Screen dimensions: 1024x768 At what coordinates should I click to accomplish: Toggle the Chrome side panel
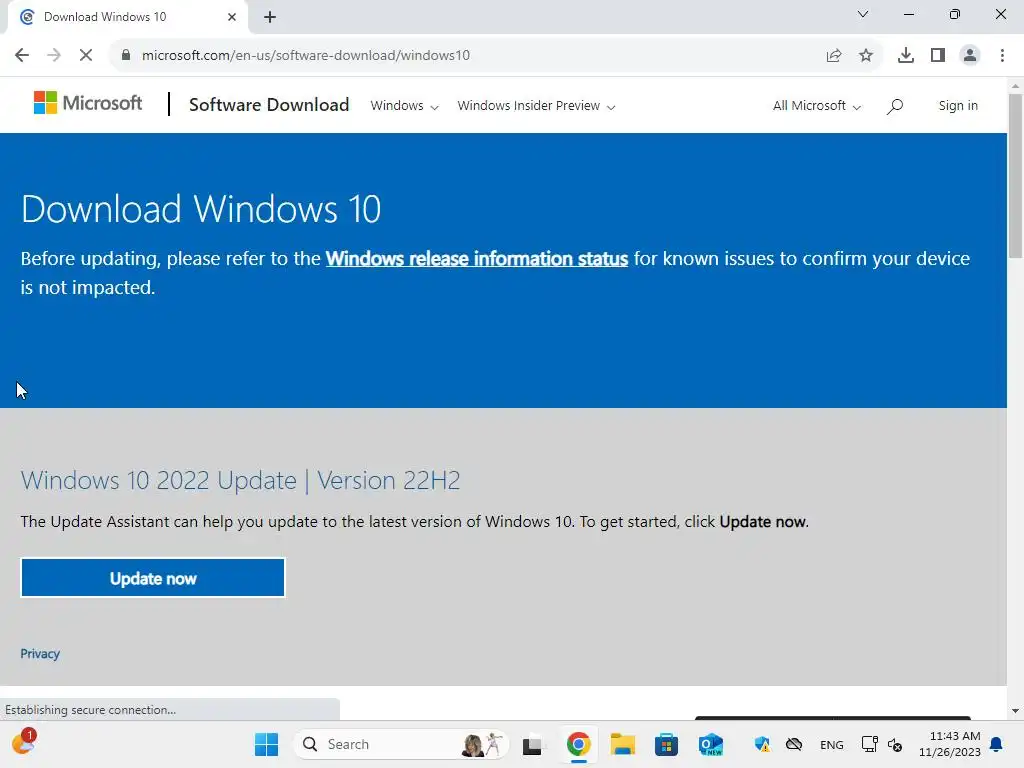[938, 55]
